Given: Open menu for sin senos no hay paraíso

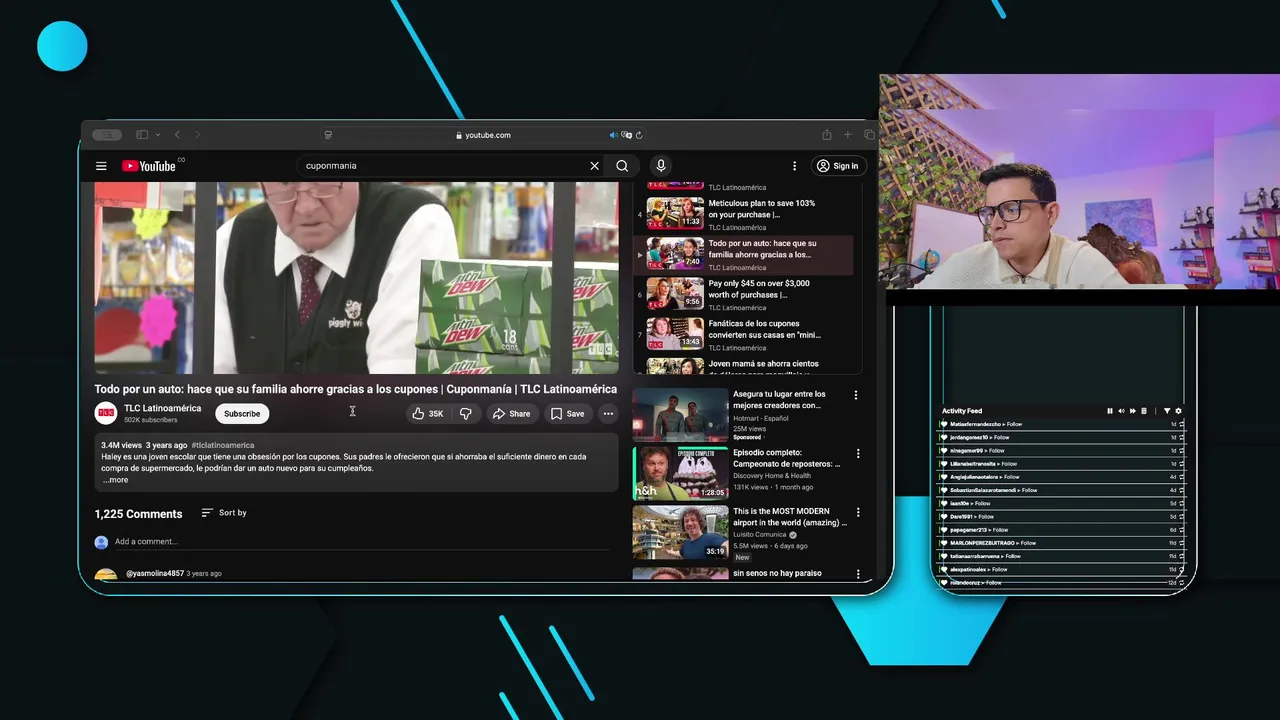Looking at the screenshot, I should point(857,574).
